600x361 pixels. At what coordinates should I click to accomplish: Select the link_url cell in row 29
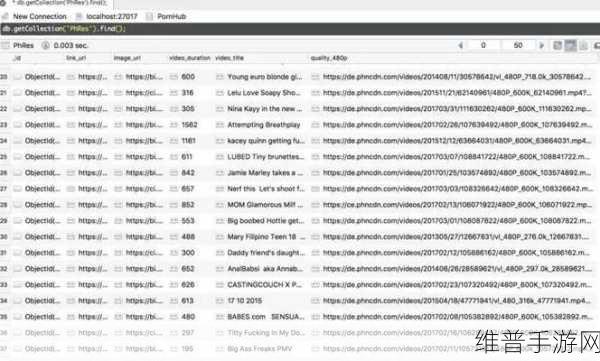pos(93,221)
